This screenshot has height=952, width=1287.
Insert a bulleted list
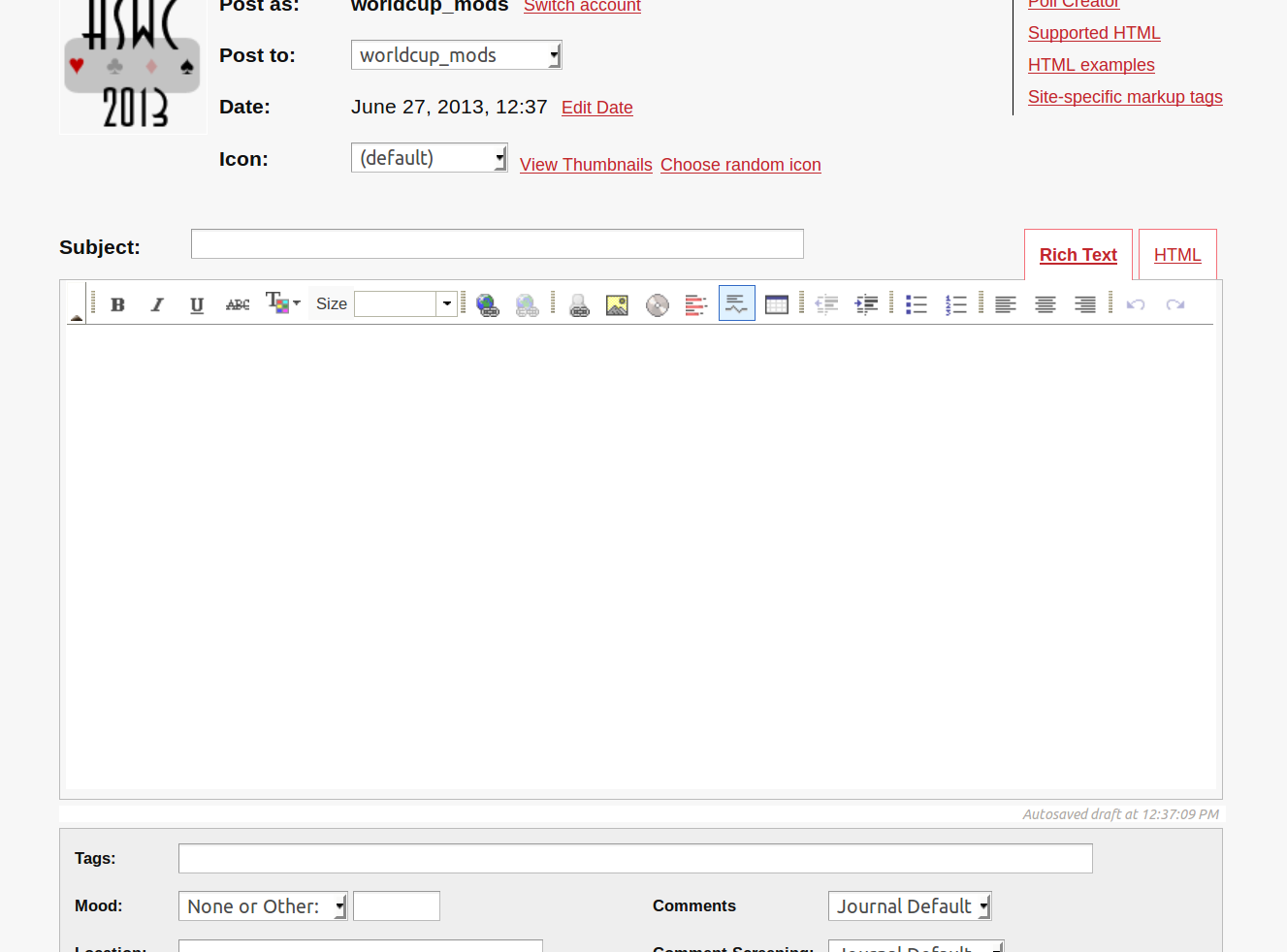point(916,304)
